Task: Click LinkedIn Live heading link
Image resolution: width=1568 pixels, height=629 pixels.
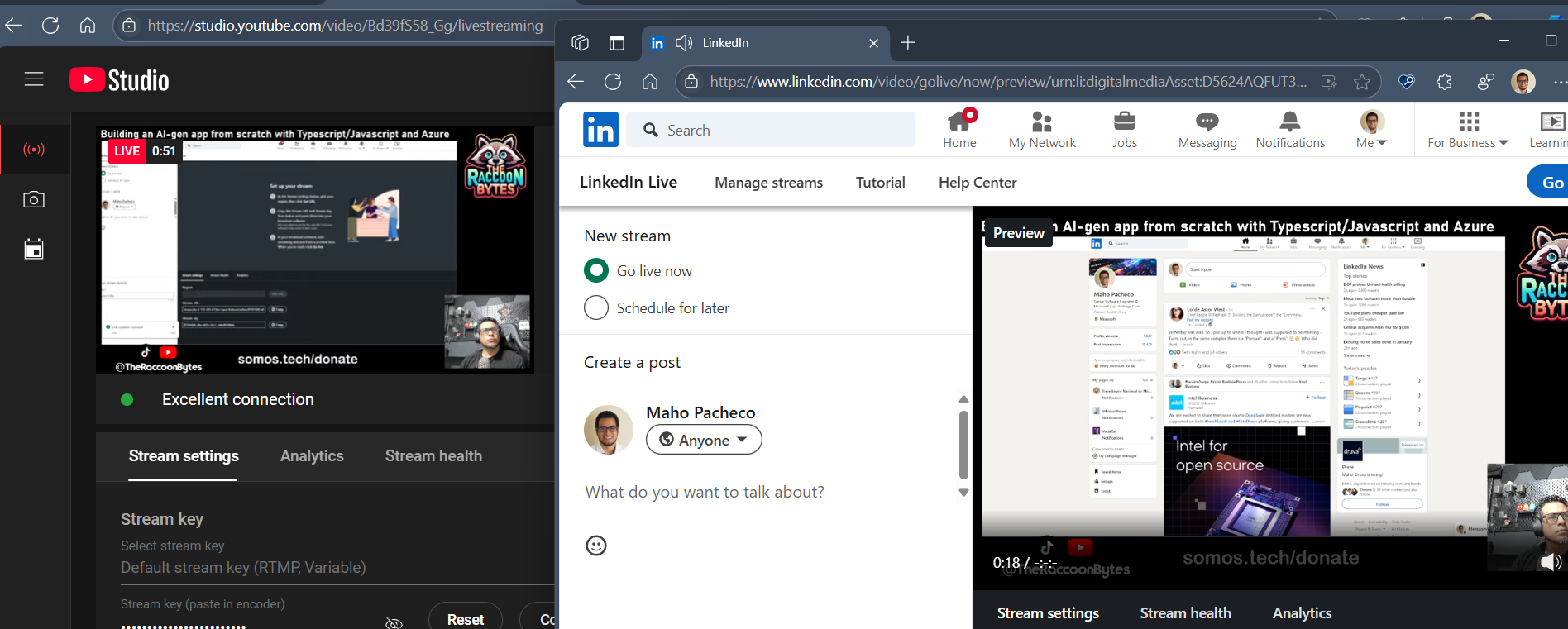Action: [x=629, y=183]
